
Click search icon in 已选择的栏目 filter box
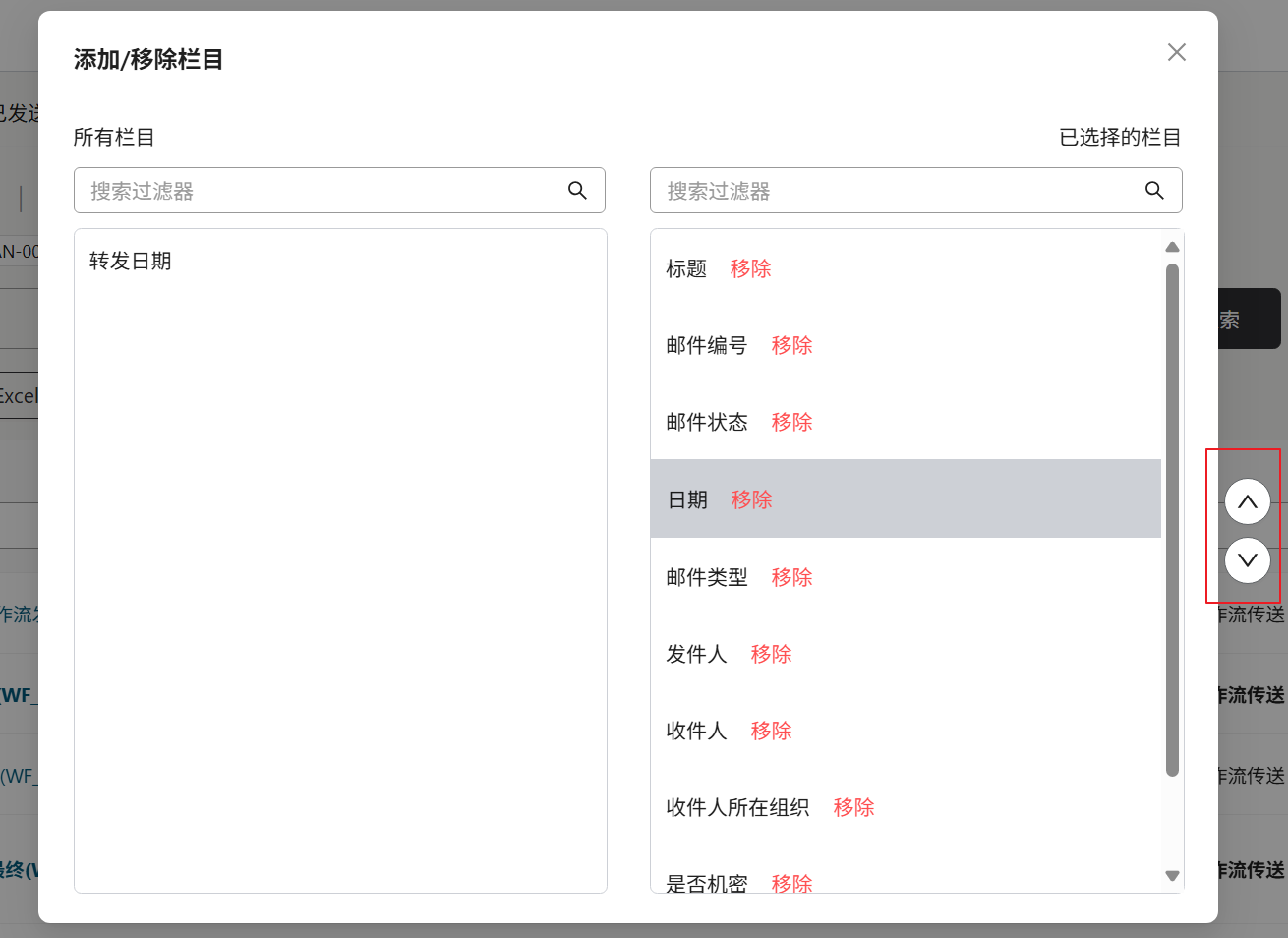[1154, 191]
